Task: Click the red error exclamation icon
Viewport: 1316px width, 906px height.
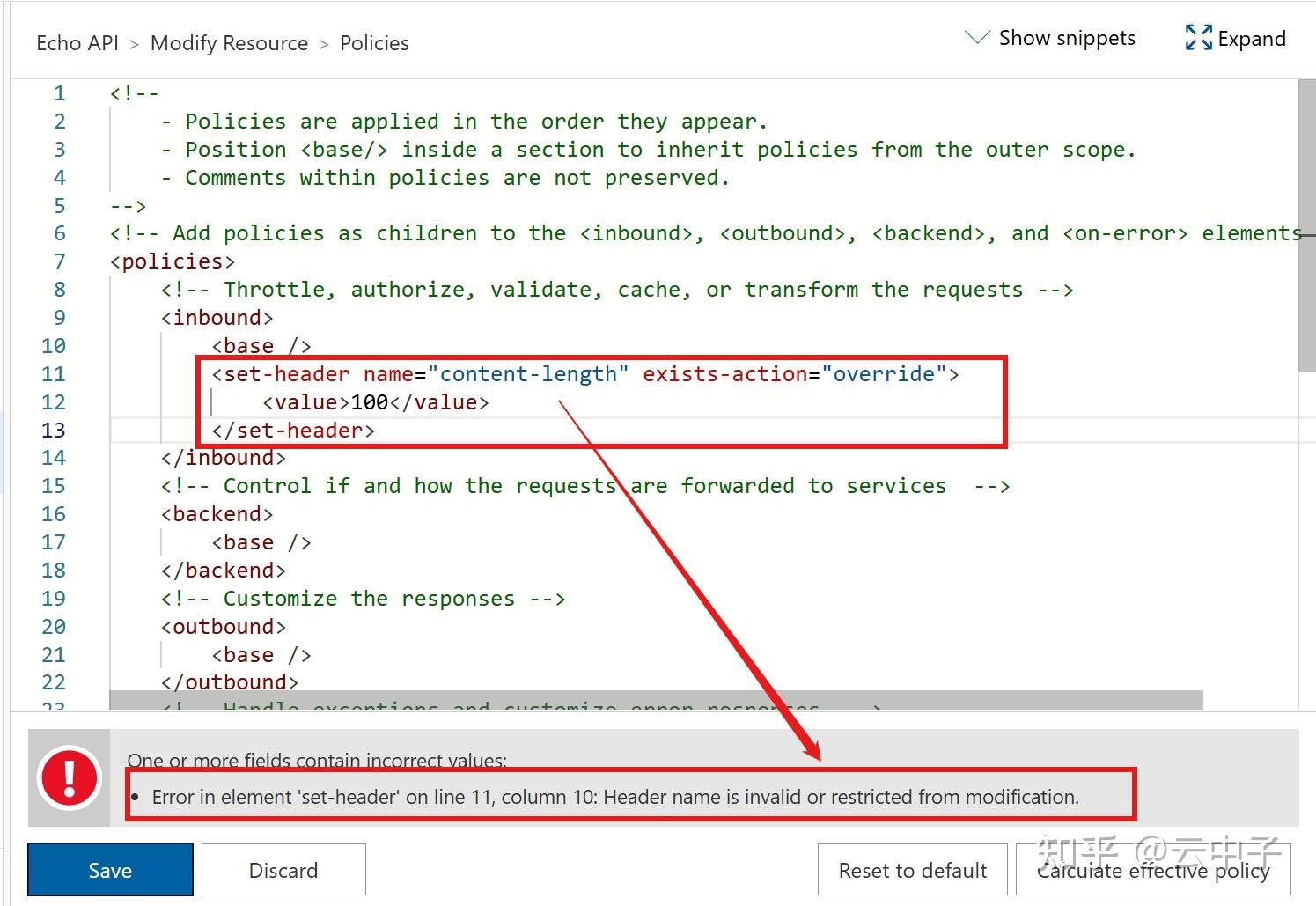Action: tap(70, 778)
